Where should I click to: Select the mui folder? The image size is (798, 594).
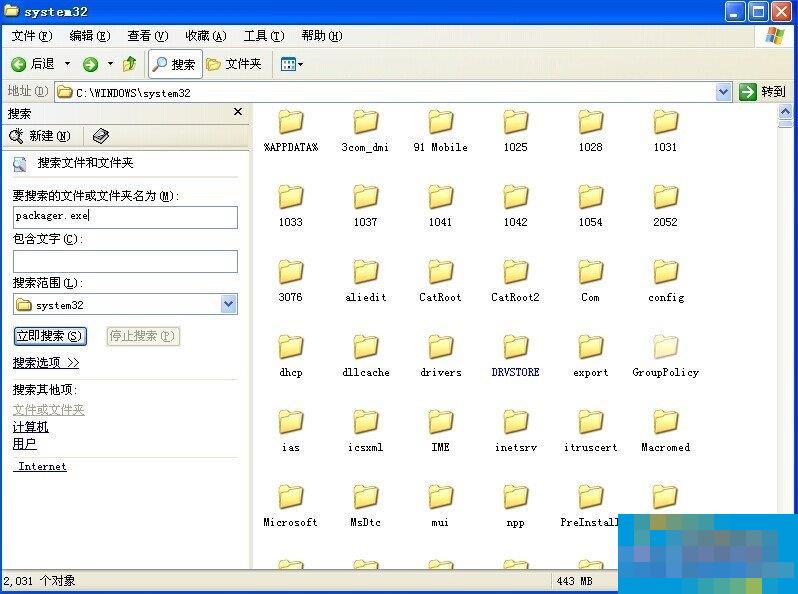(440, 505)
